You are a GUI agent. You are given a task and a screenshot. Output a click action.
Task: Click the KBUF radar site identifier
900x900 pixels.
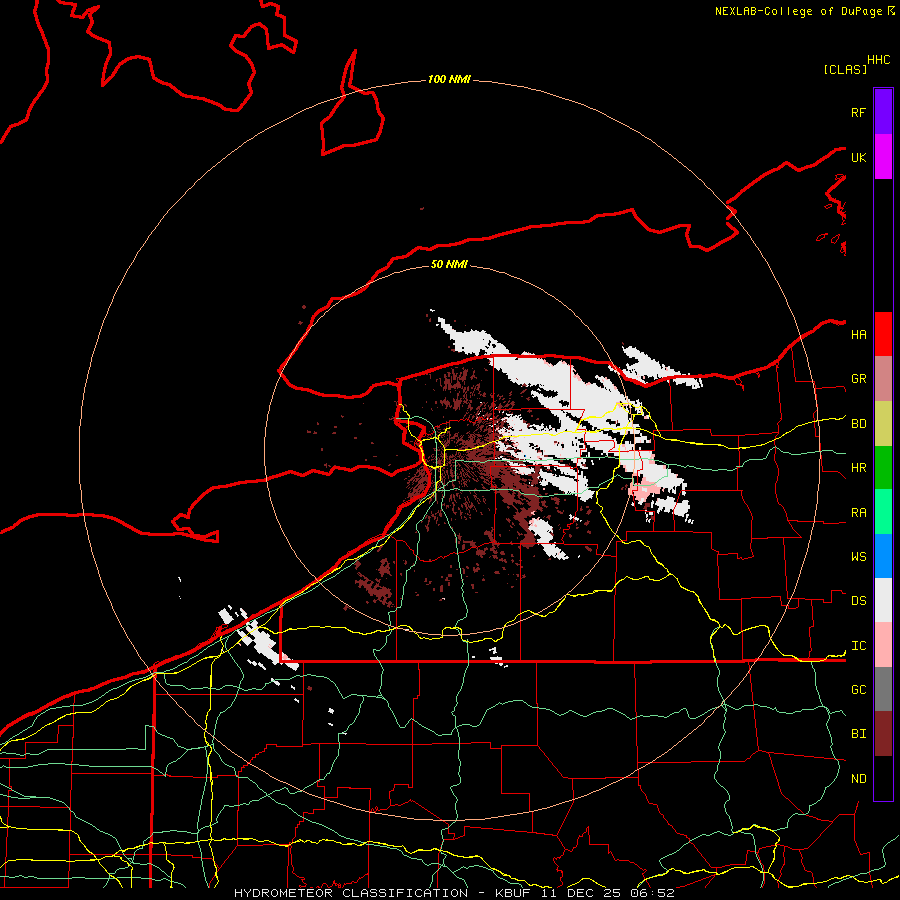click(x=510, y=893)
